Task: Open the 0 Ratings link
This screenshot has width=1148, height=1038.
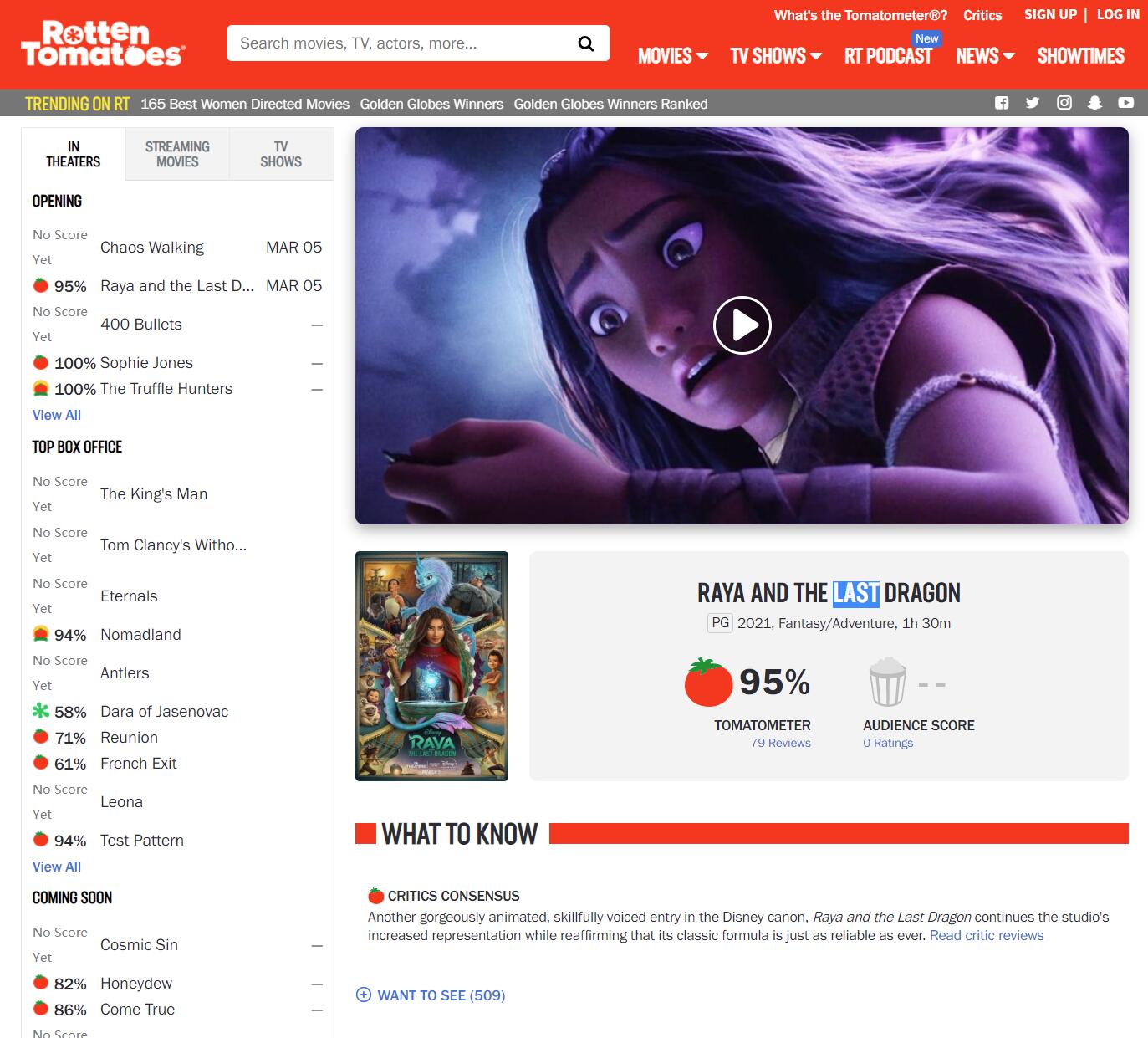Action: (x=888, y=743)
